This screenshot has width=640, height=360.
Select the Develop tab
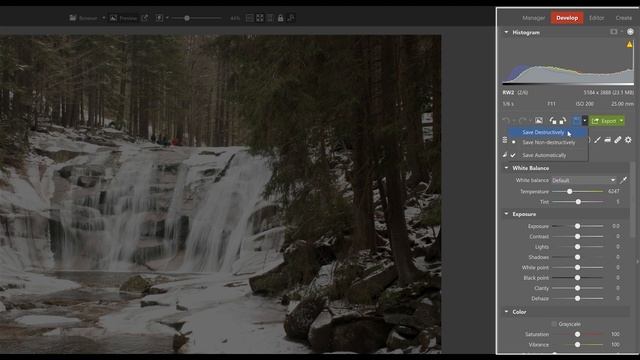coord(567,18)
